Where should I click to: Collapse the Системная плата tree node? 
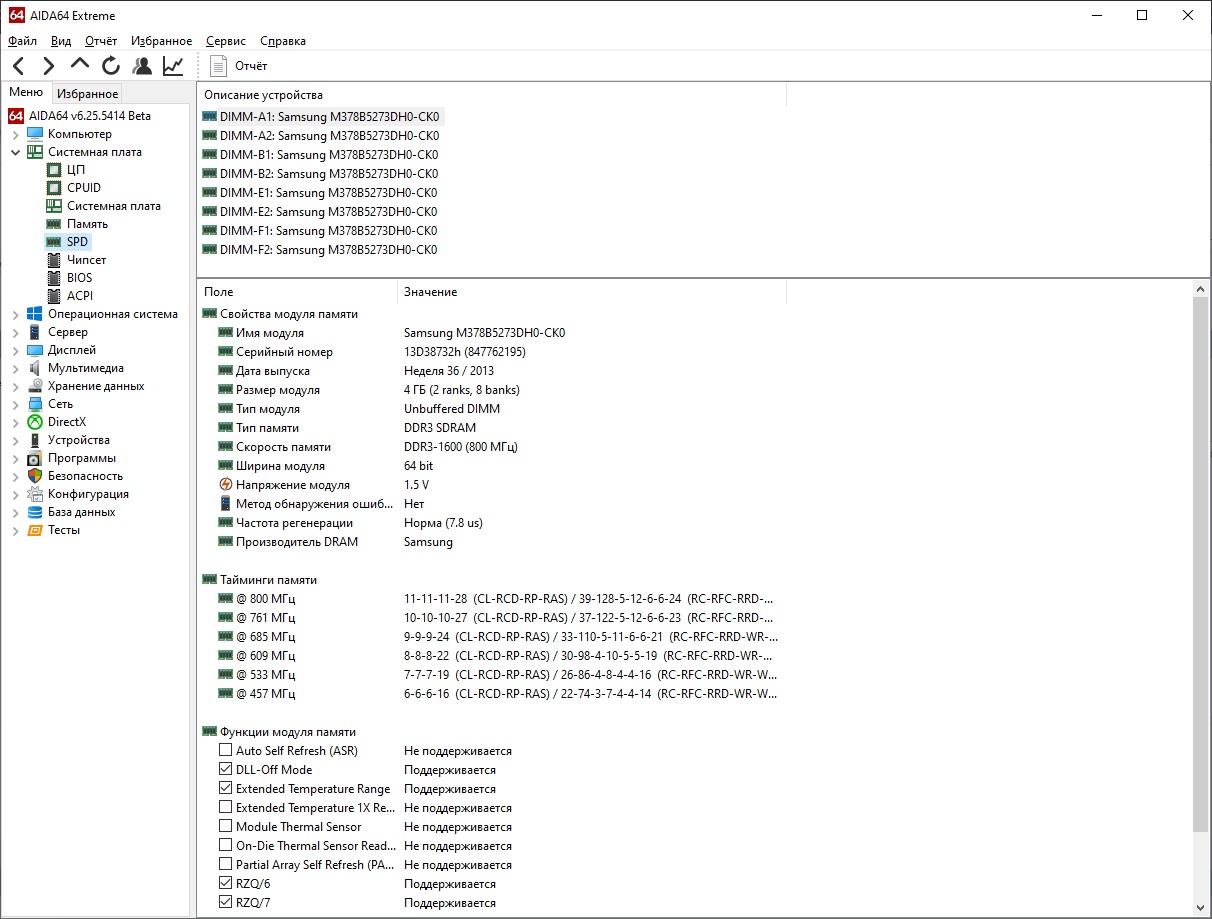tap(15, 152)
